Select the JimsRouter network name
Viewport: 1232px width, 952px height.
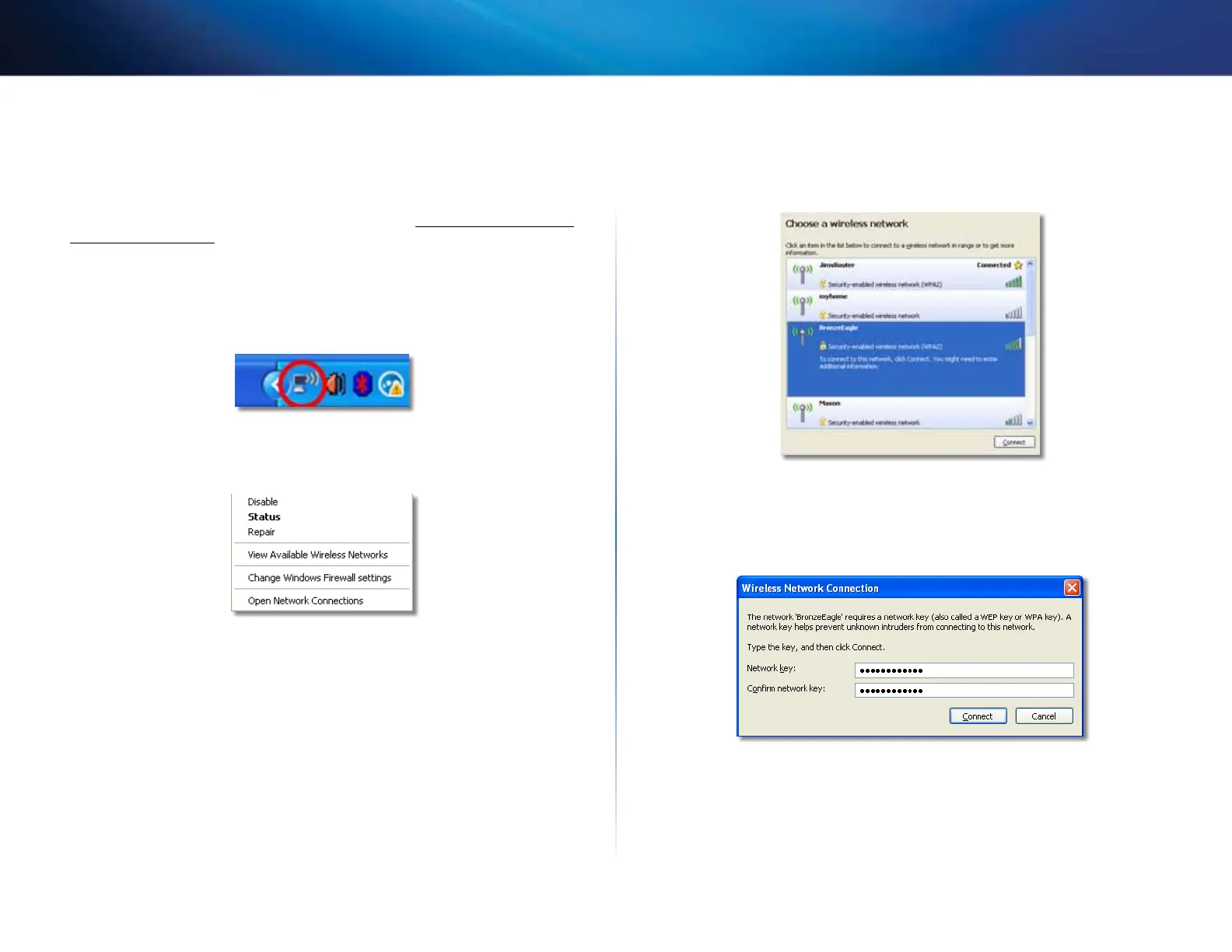coord(837,265)
